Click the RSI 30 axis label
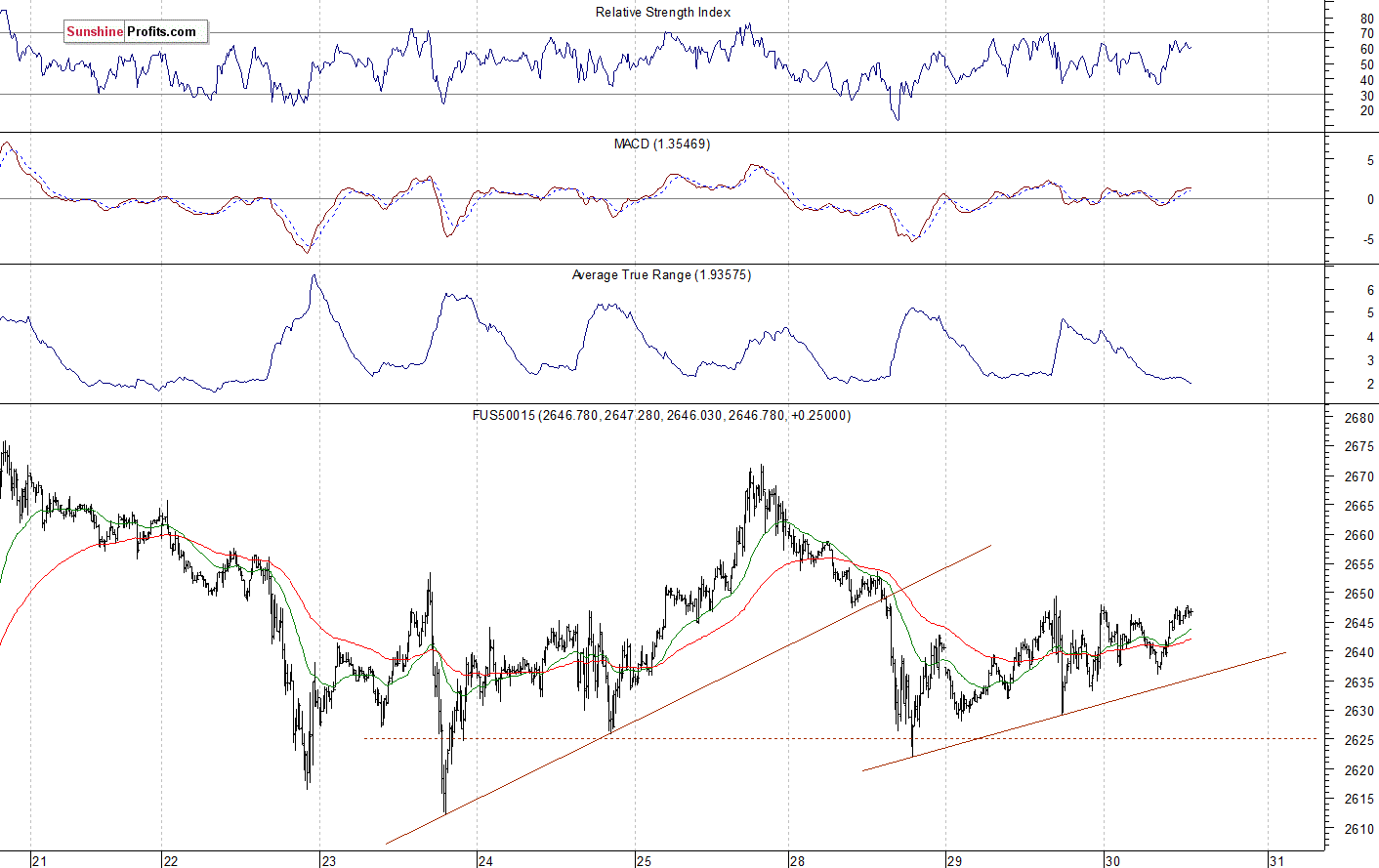Screen dimensions: 1379x868 [x=1367, y=96]
